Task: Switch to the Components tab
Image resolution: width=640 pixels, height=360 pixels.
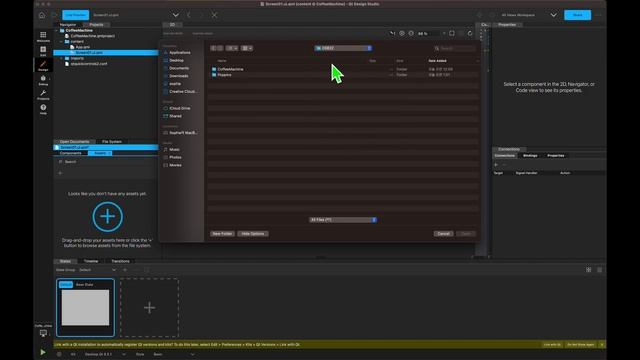Action: pyautogui.click(x=71, y=153)
